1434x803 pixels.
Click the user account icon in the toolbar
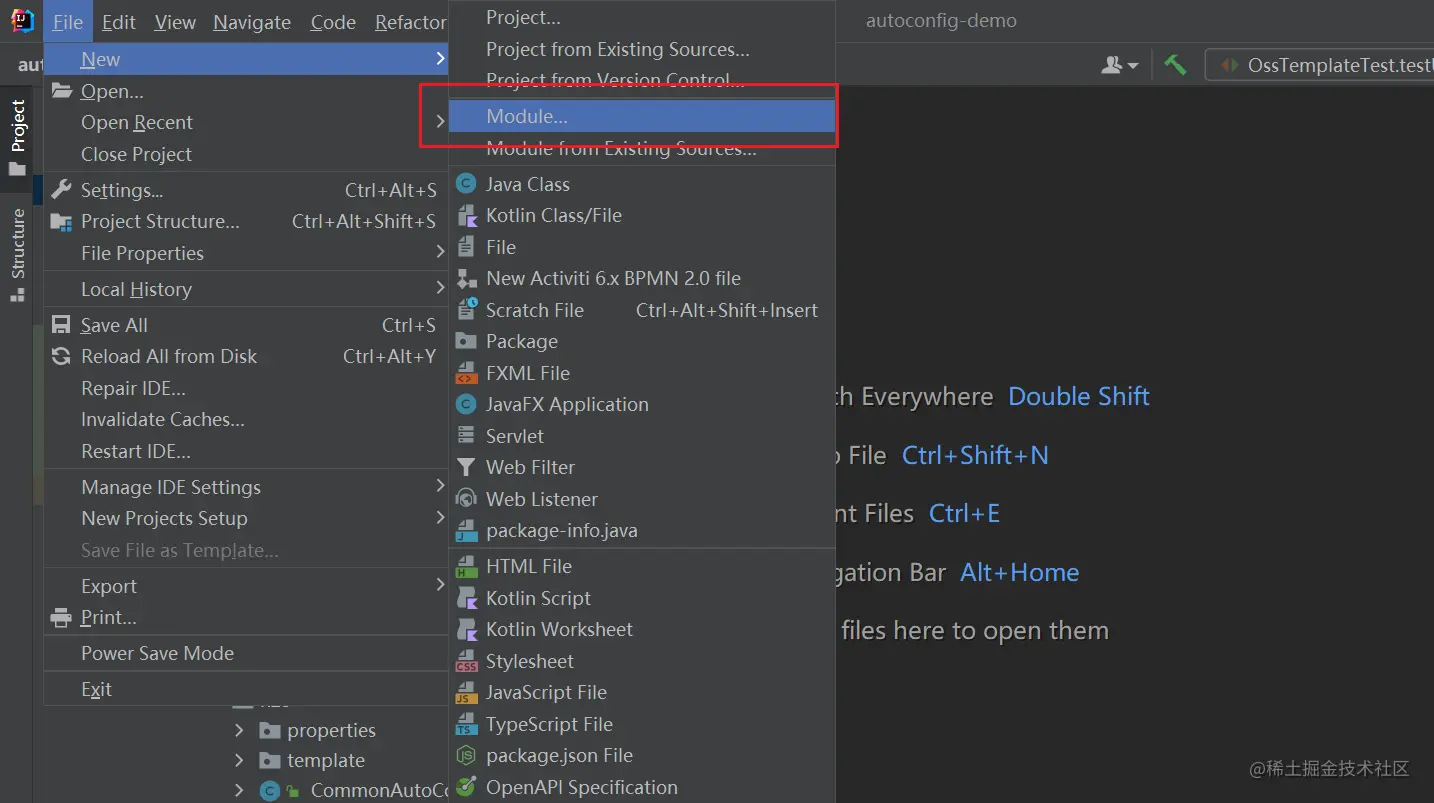point(1120,65)
